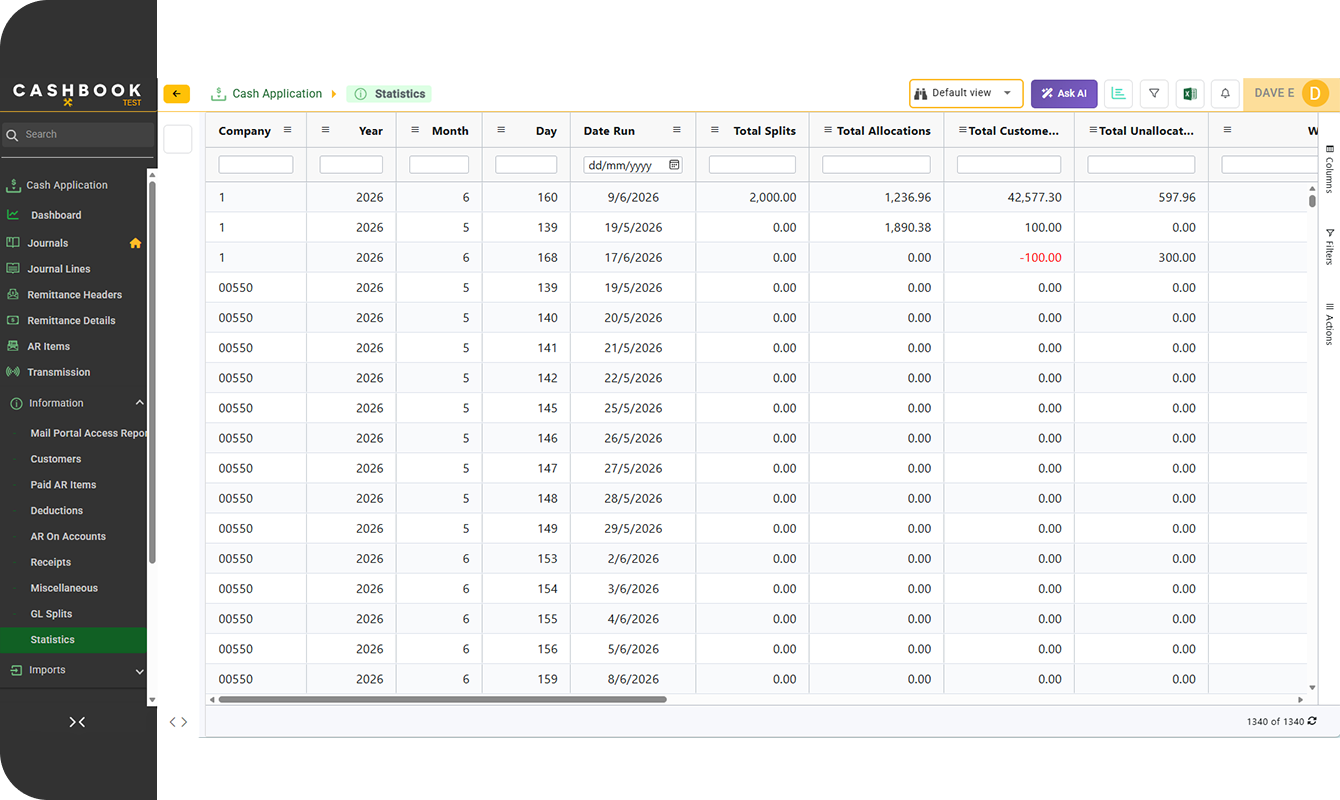Open the Month column menu icon
The image size is (1340, 800).
tap(415, 130)
